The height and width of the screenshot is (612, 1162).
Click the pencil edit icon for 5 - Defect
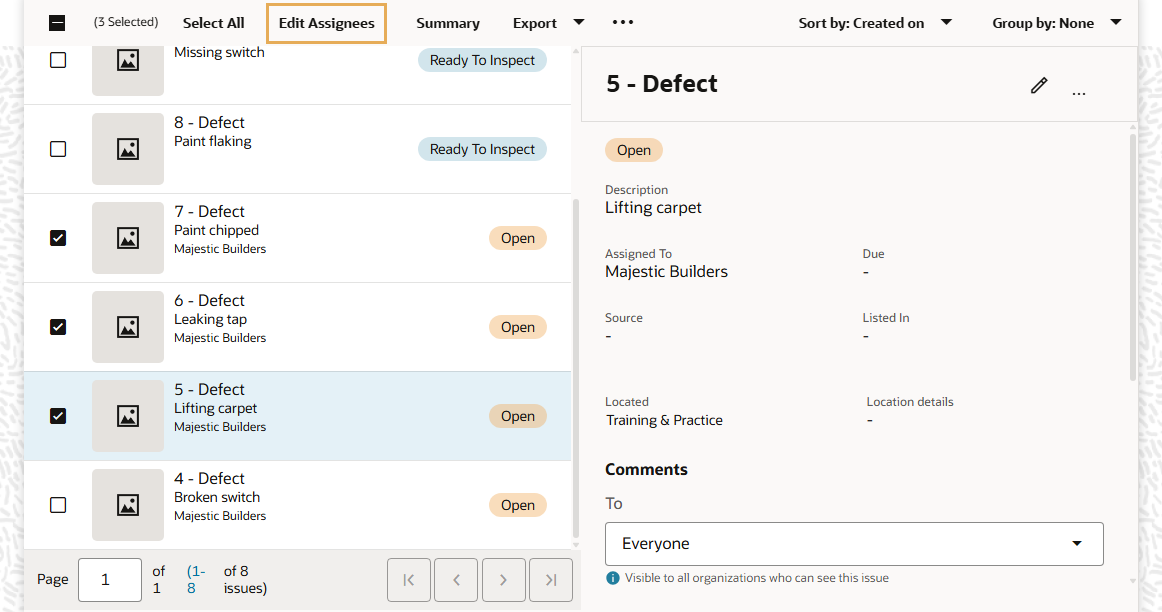pos(1039,86)
